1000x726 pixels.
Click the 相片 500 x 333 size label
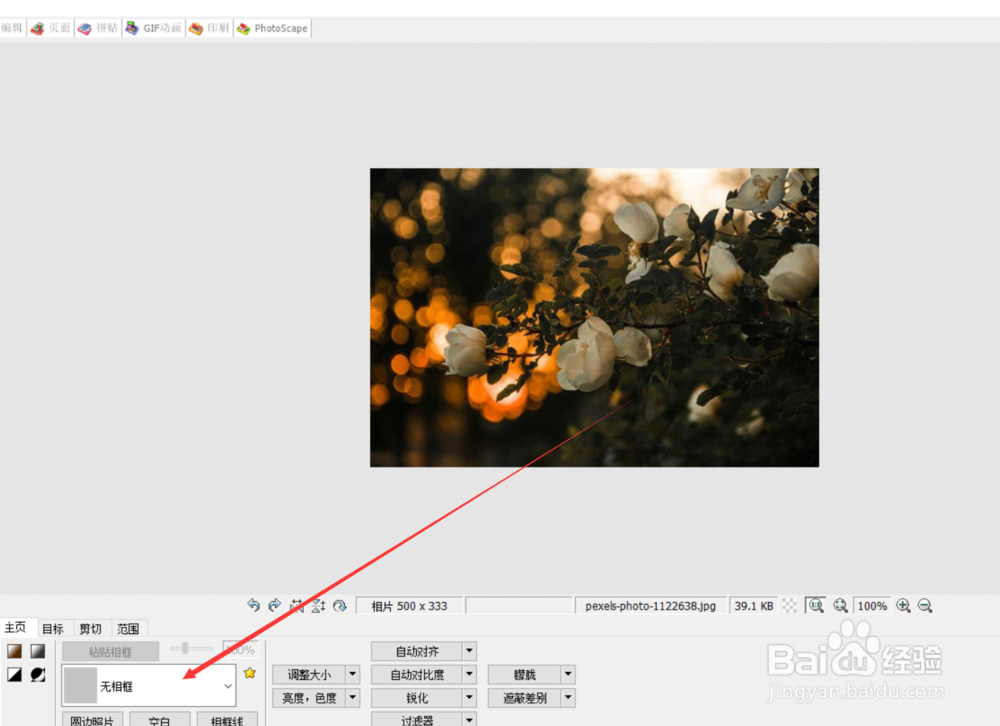point(409,605)
